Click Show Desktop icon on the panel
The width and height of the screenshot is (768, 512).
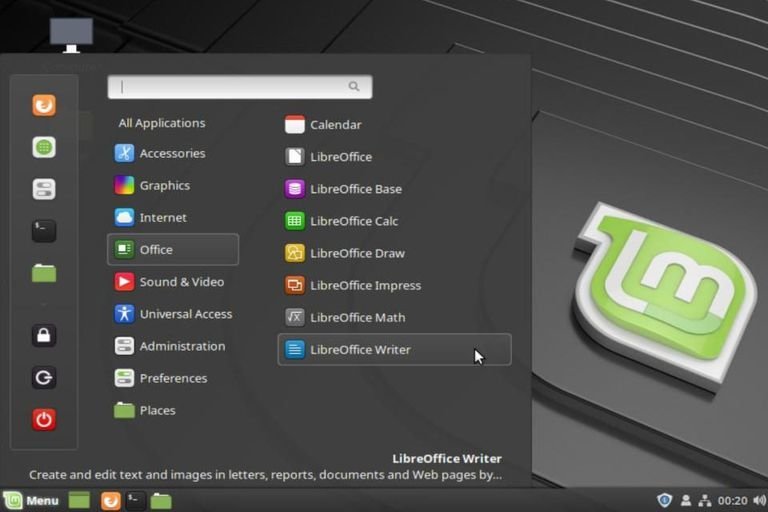click(x=79, y=501)
